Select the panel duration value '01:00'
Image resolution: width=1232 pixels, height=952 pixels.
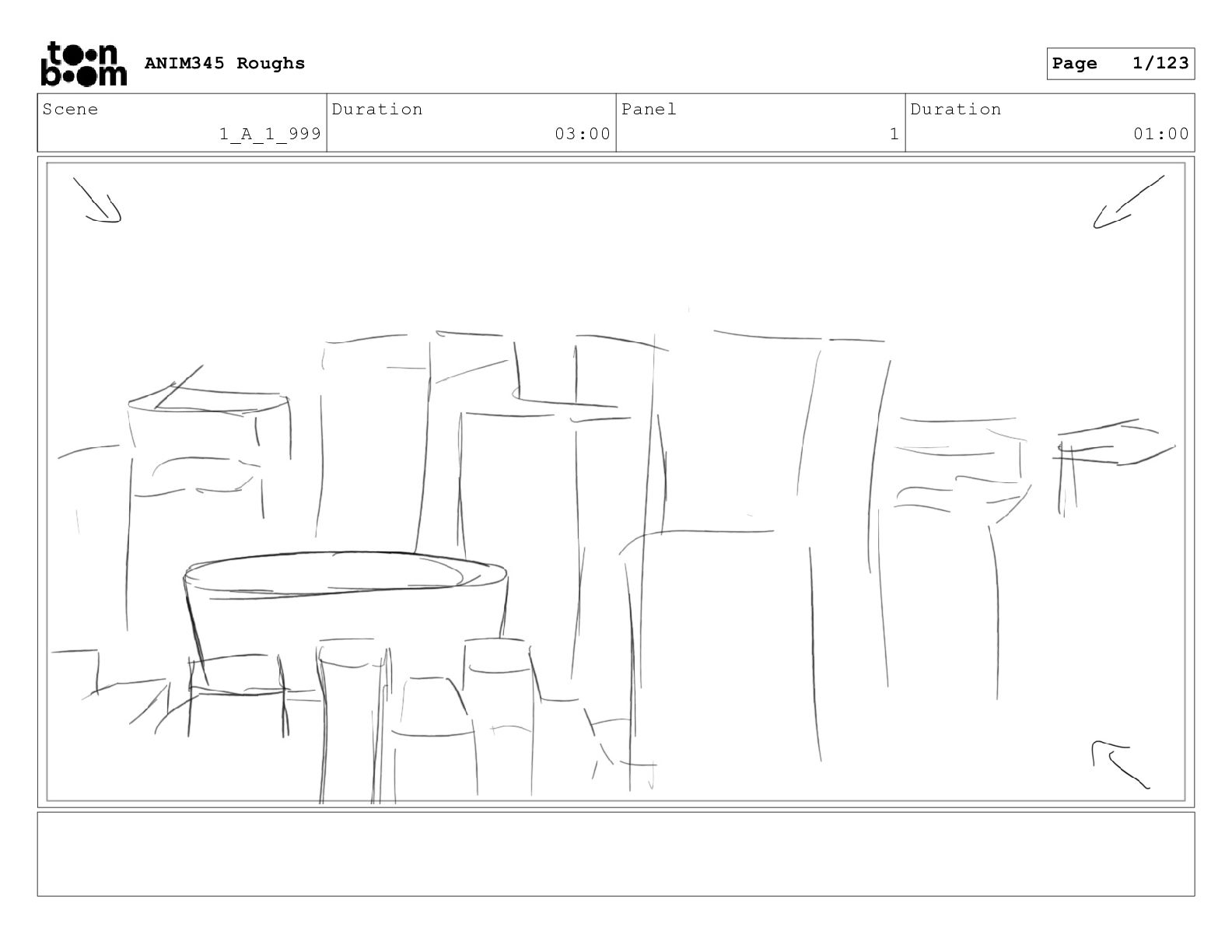coord(1161,134)
